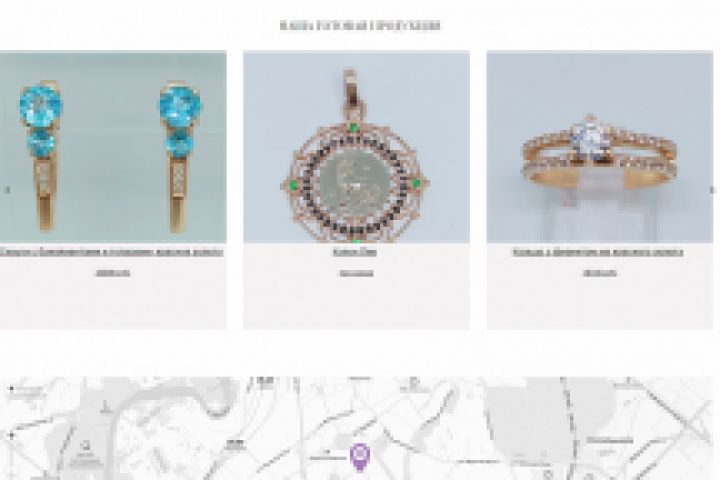The image size is (720, 480).
Task: Click the price under the earrings
Action: coord(112,273)
